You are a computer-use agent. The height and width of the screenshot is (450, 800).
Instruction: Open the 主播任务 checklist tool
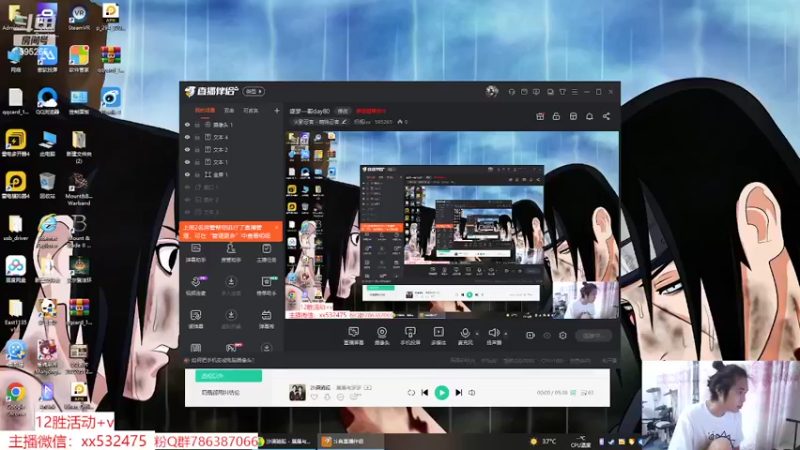(x=266, y=253)
